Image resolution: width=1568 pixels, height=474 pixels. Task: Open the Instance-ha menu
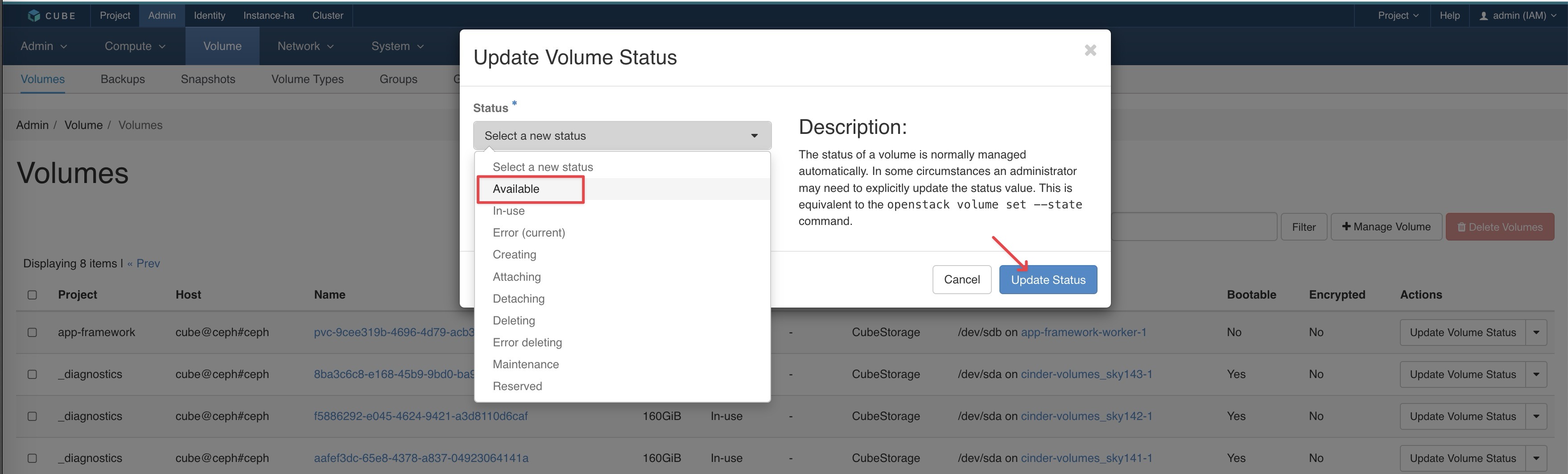pos(268,15)
